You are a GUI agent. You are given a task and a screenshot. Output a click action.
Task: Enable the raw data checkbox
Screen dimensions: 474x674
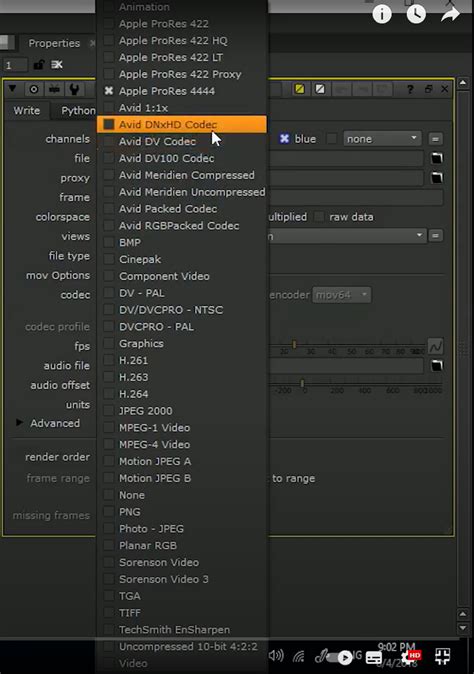[x=319, y=217]
